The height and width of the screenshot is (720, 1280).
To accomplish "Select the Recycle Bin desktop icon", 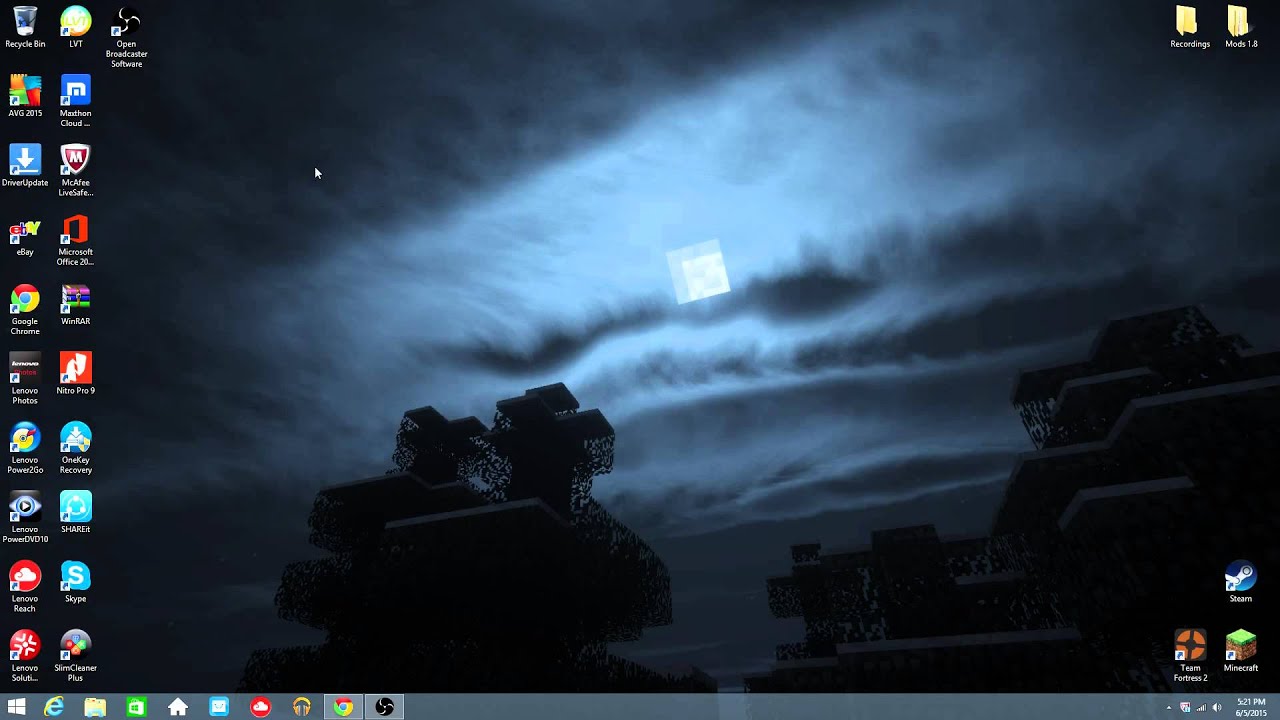I will click(x=25, y=27).
